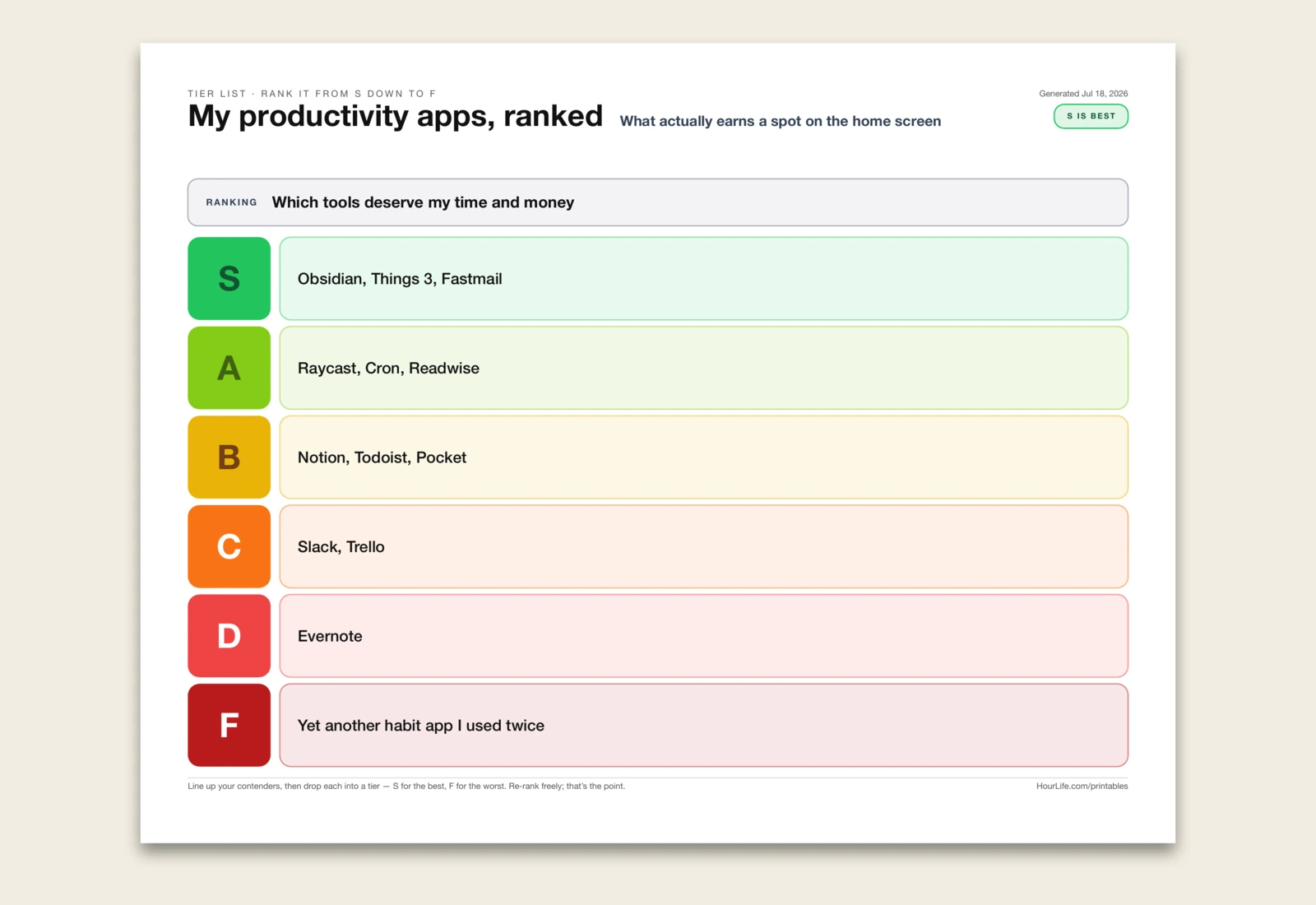
Task: Select the orange C tier badge
Action: pyautogui.click(x=229, y=546)
